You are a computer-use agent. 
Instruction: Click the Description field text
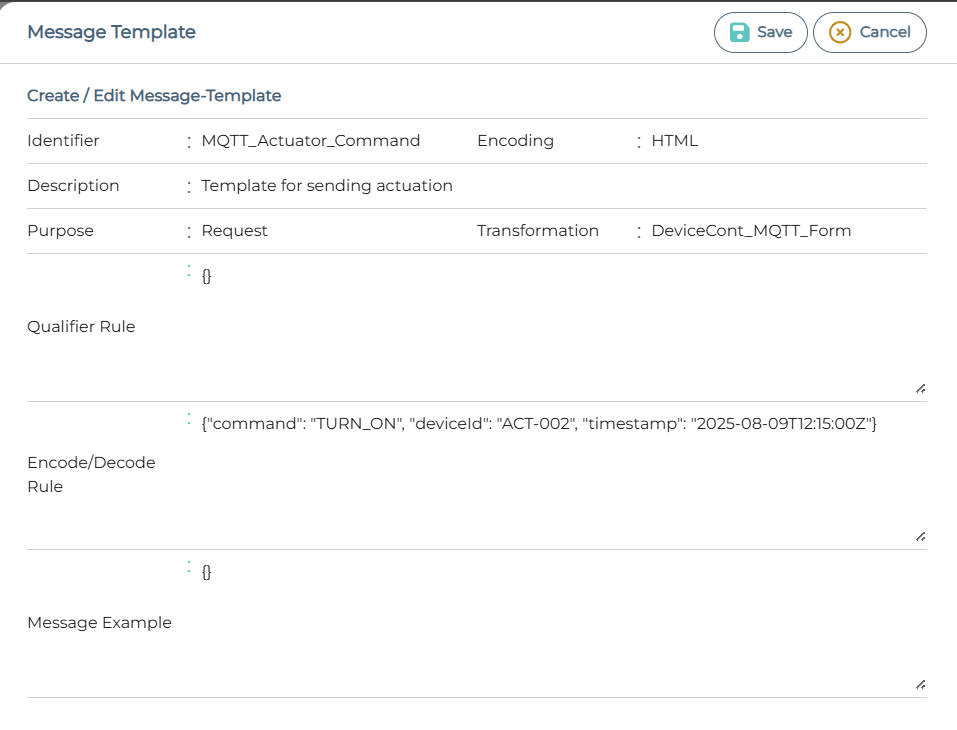coord(326,186)
